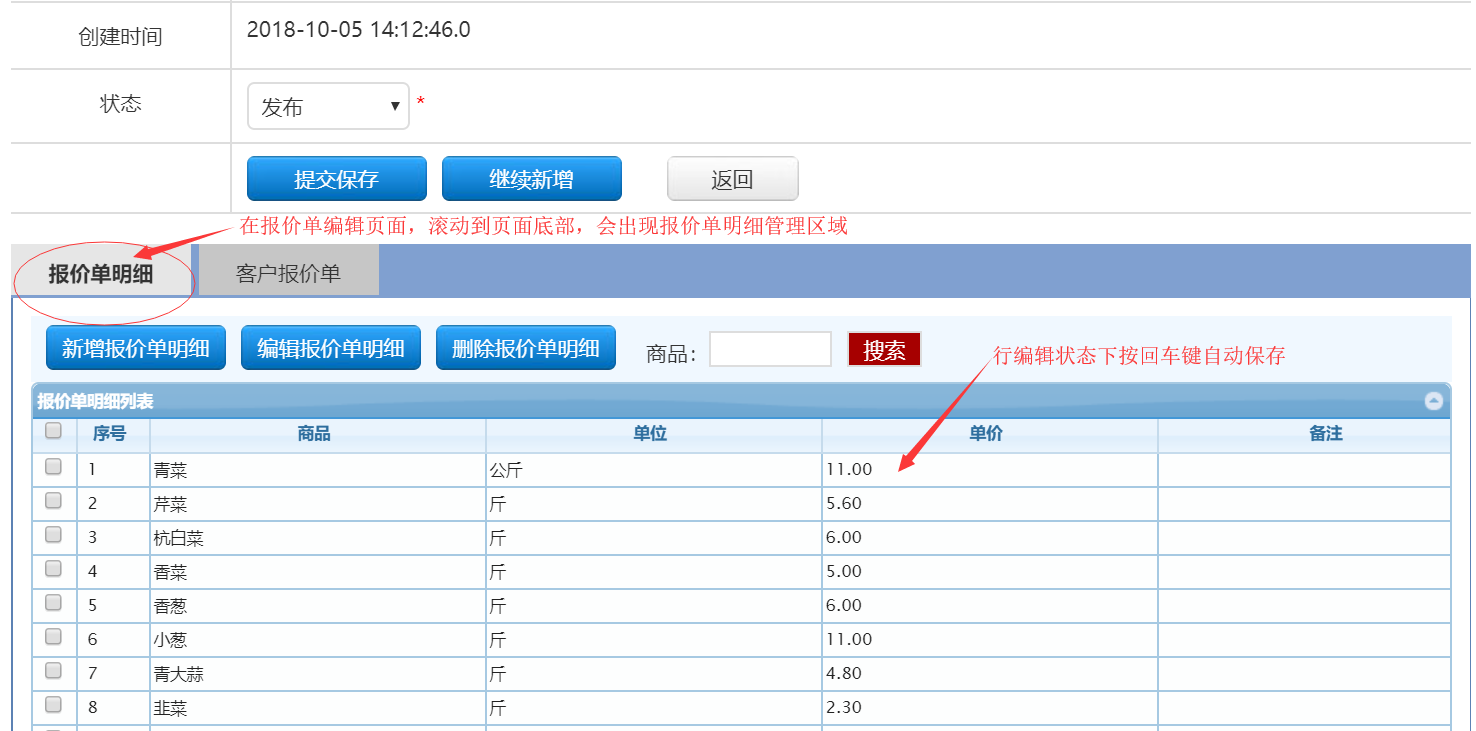Click 新增报价单明细 button
The image size is (1476, 731).
(135, 348)
